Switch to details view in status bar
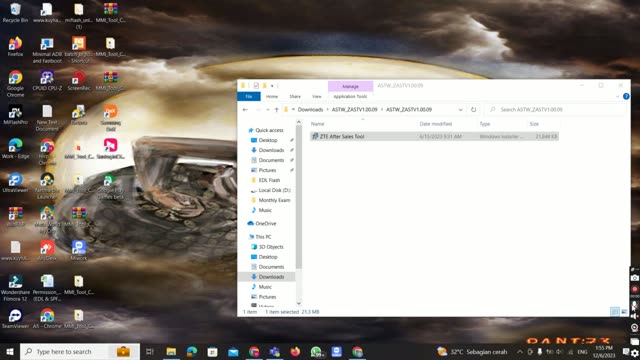 click(615, 311)
